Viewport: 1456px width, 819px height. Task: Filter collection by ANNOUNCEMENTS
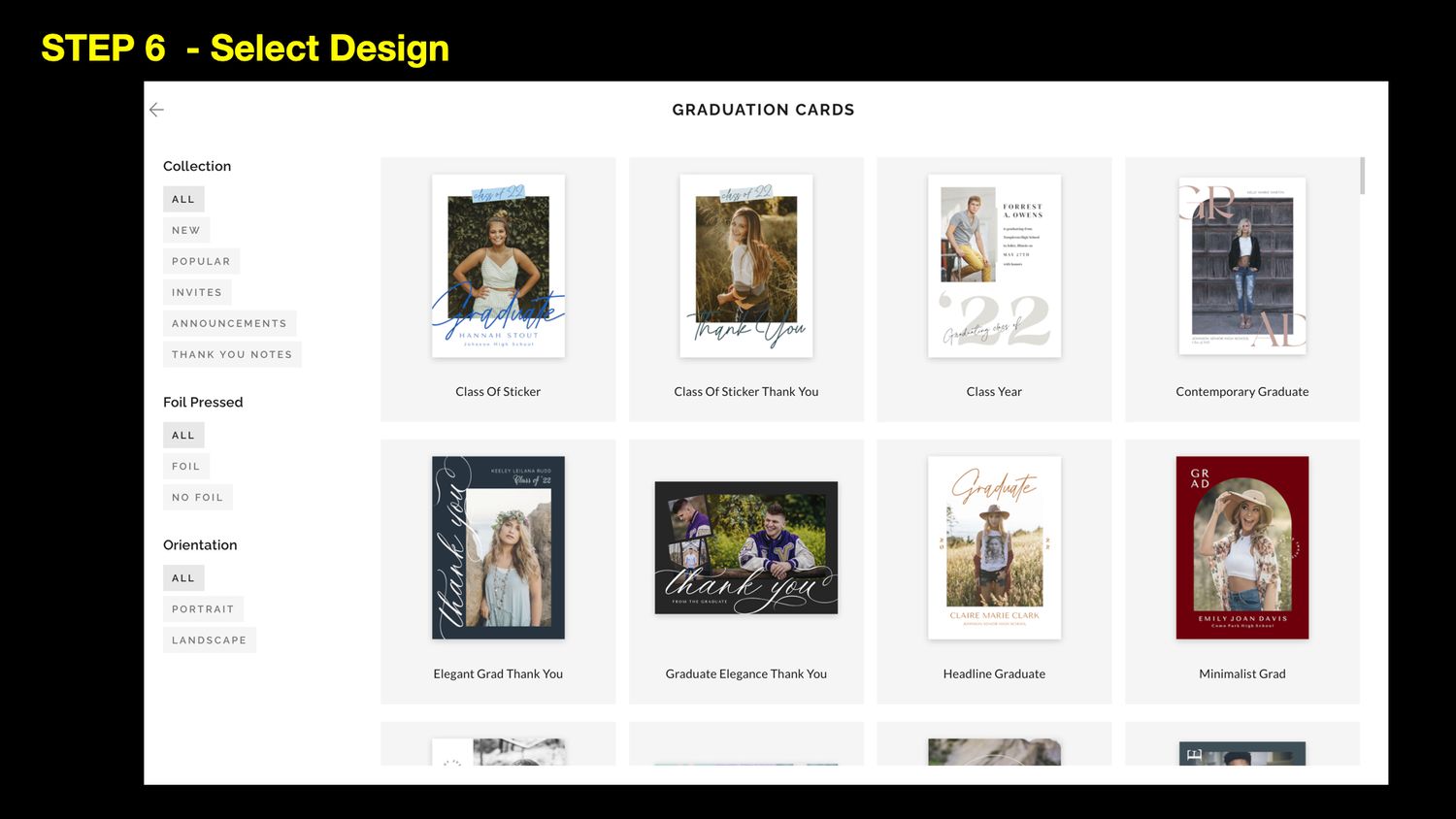[x=229, y=323]
